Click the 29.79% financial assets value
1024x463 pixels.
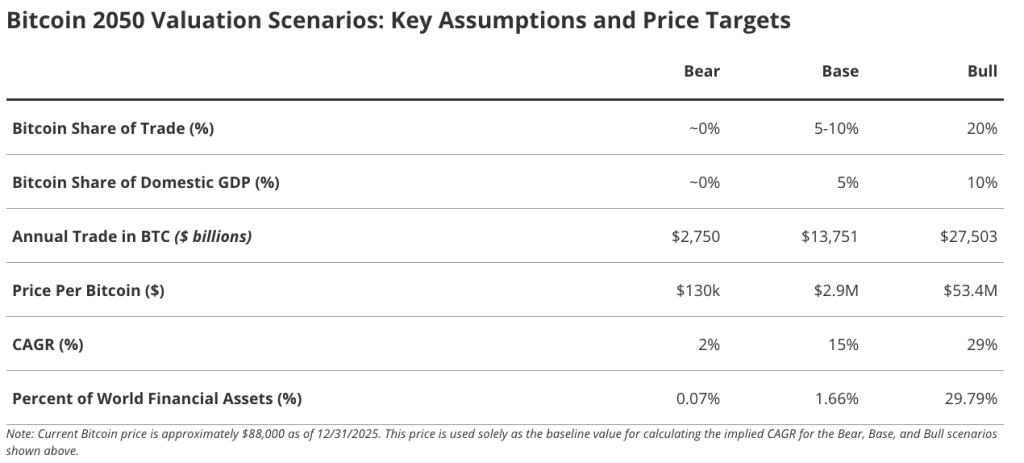tap(971, 398)
